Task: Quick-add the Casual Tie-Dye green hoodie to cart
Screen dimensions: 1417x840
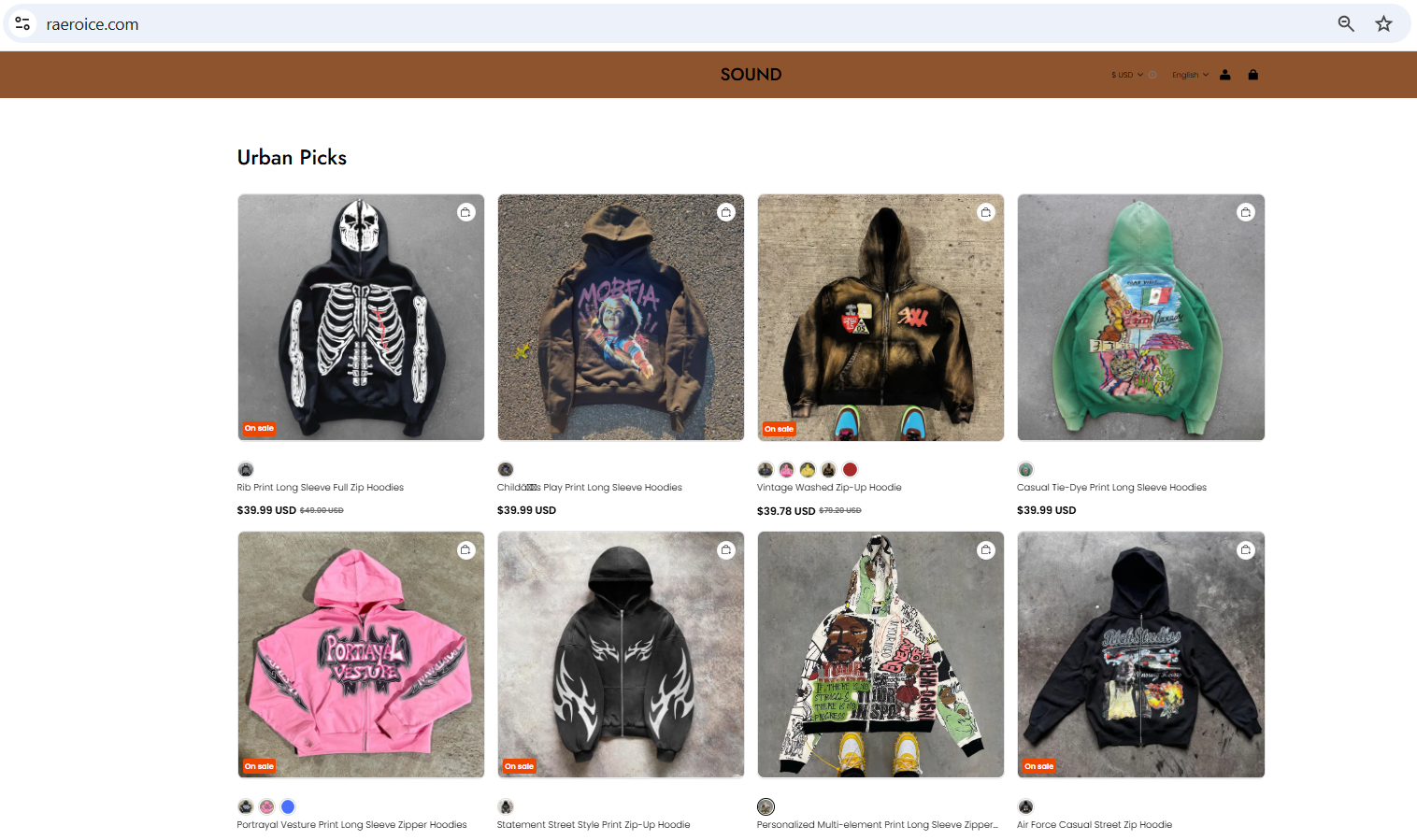Action: [1245, 212]
